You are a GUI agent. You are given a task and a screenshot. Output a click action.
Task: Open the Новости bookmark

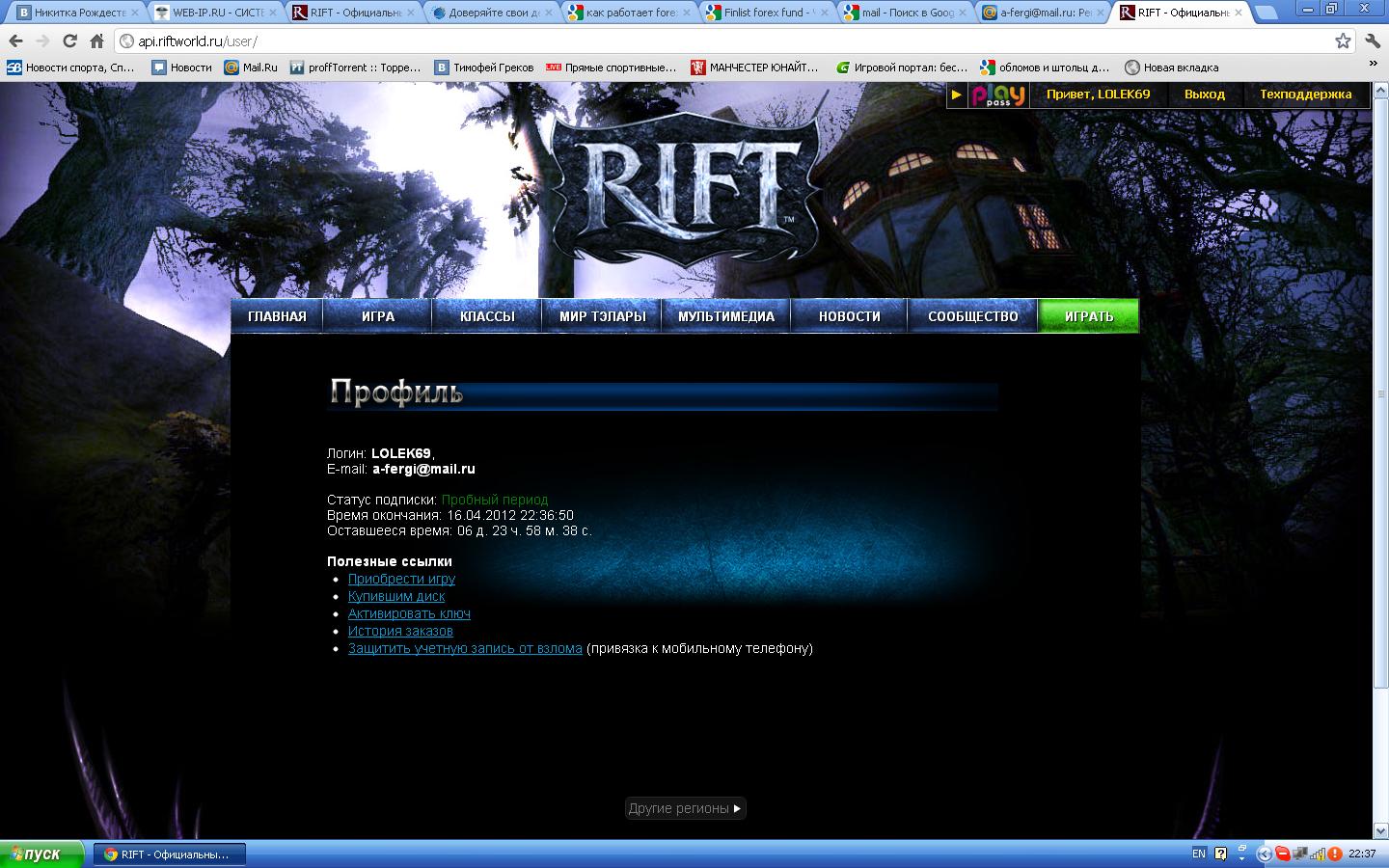pos(181,68)
